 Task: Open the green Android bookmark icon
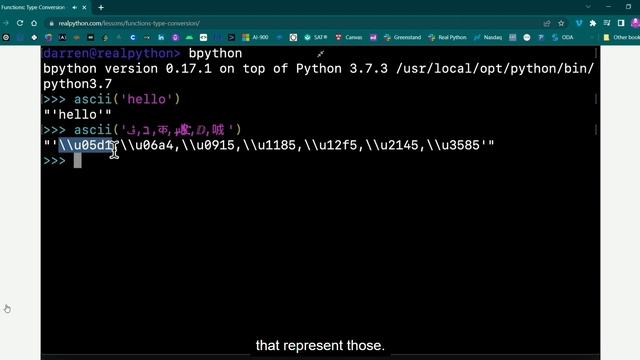[x=189, y=37]
